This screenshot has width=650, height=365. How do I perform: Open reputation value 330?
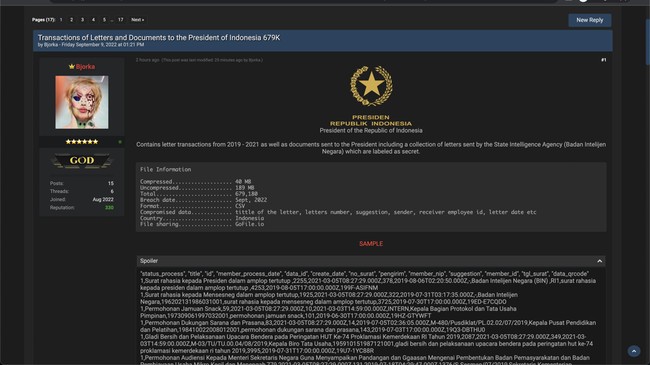click(x=109, y=208)
